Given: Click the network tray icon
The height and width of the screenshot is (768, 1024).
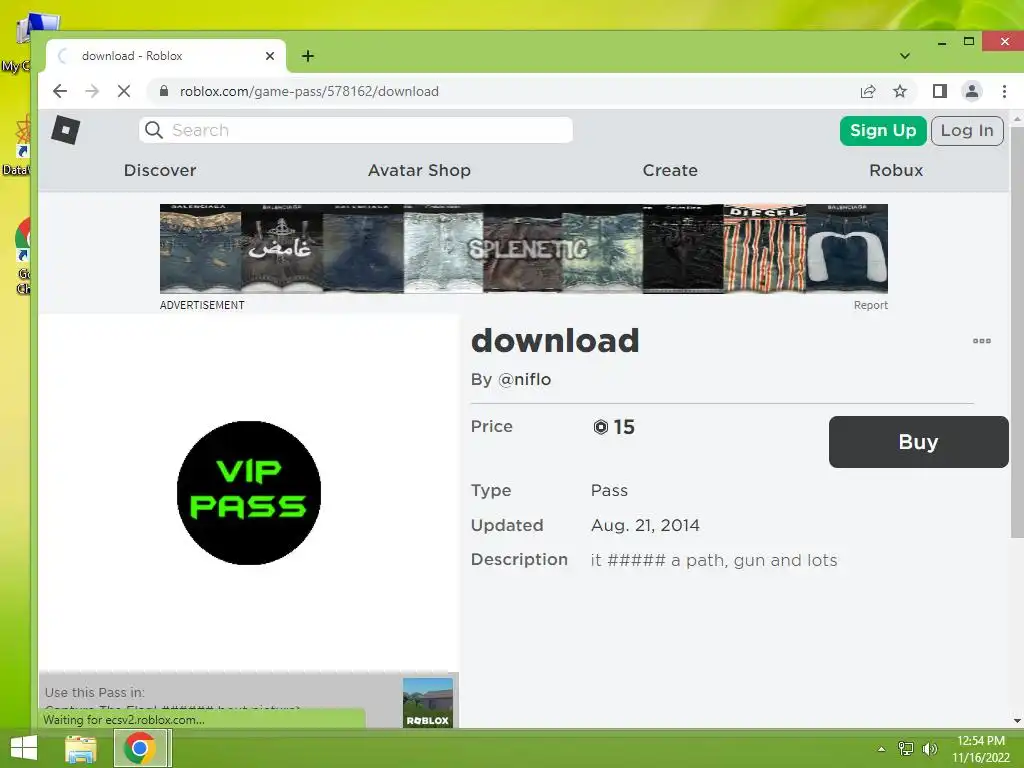Looking at the screenshot, I should (x=906, y=749).
